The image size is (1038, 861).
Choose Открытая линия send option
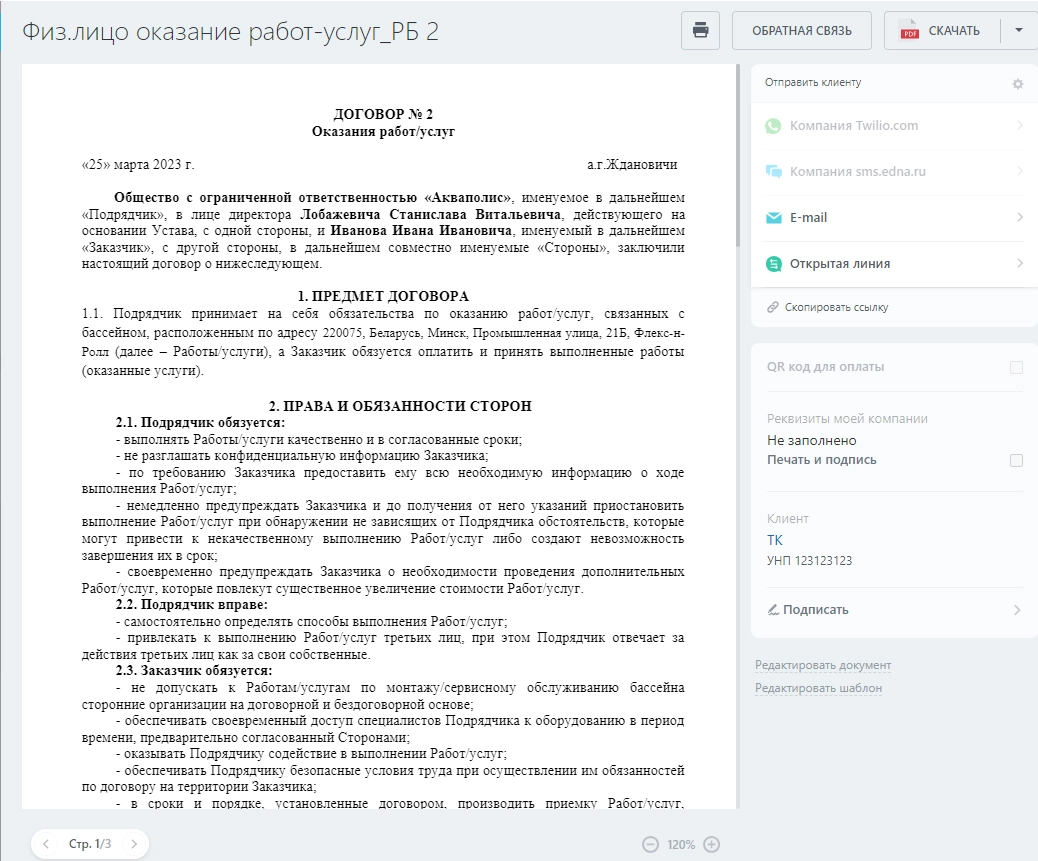tap(894, 263)
